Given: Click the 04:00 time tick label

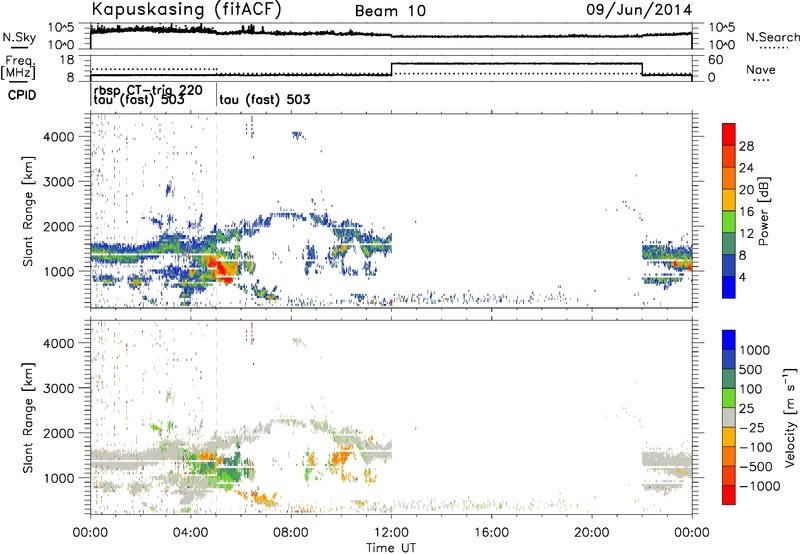Looking at the screenshot, I should coord(191,533).
